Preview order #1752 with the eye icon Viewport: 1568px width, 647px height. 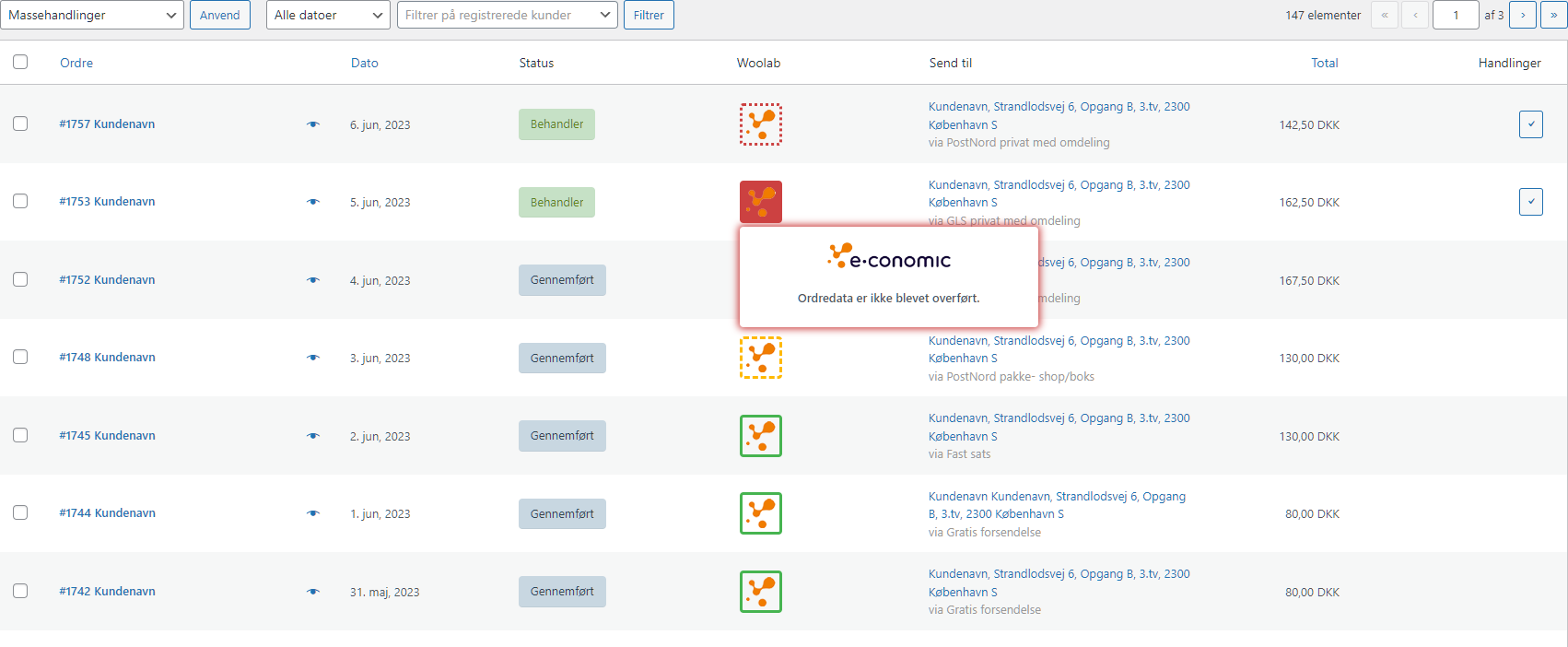313,280
